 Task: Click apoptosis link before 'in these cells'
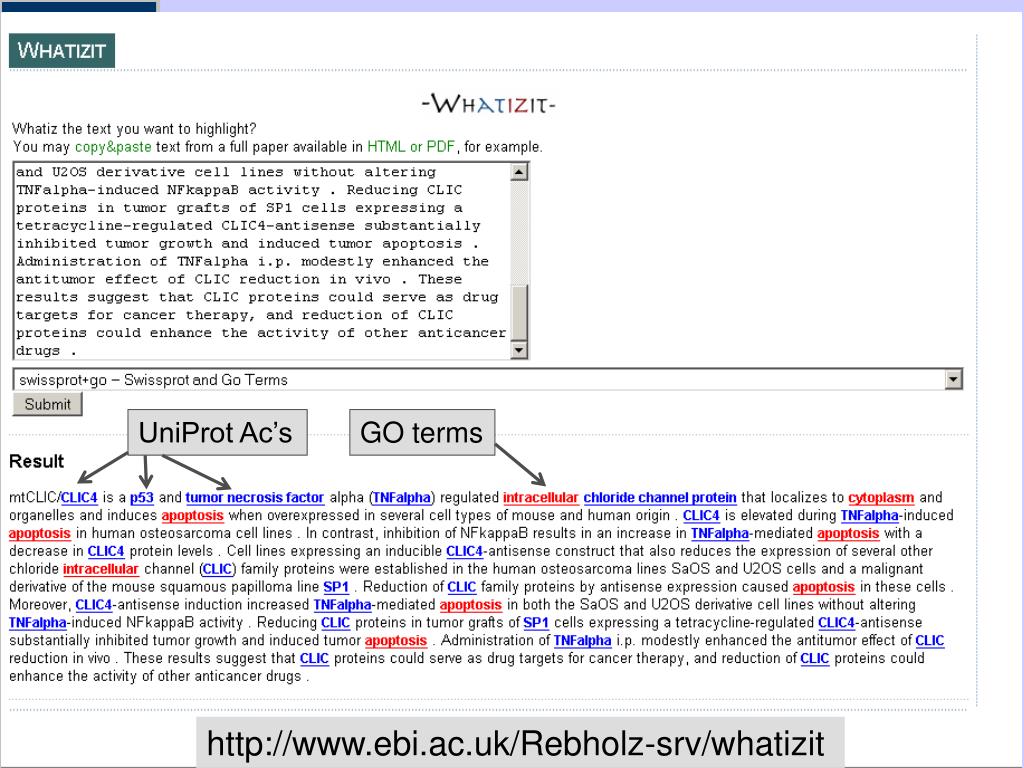coord(824,586)
